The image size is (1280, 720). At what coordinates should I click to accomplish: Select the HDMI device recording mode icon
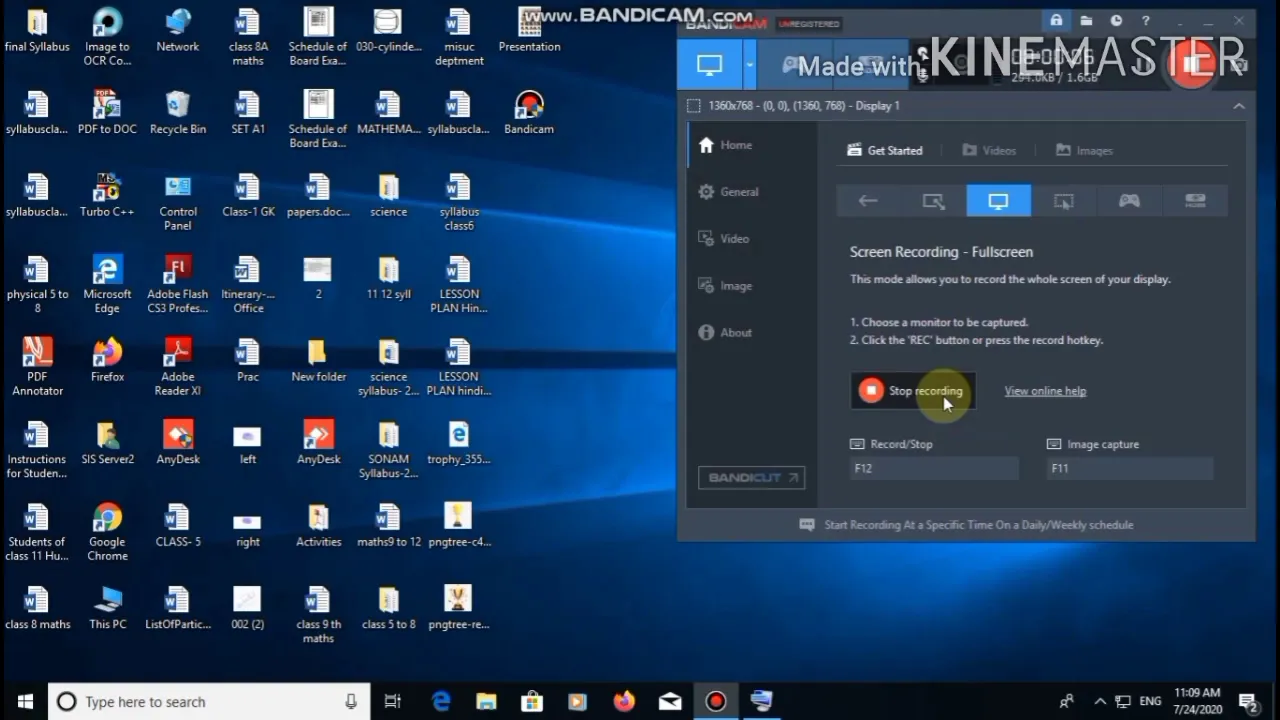tap(1195, 201)
